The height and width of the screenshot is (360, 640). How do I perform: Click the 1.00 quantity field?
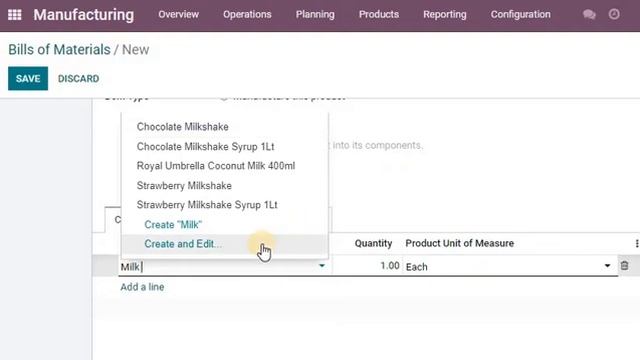click(367, 266)
